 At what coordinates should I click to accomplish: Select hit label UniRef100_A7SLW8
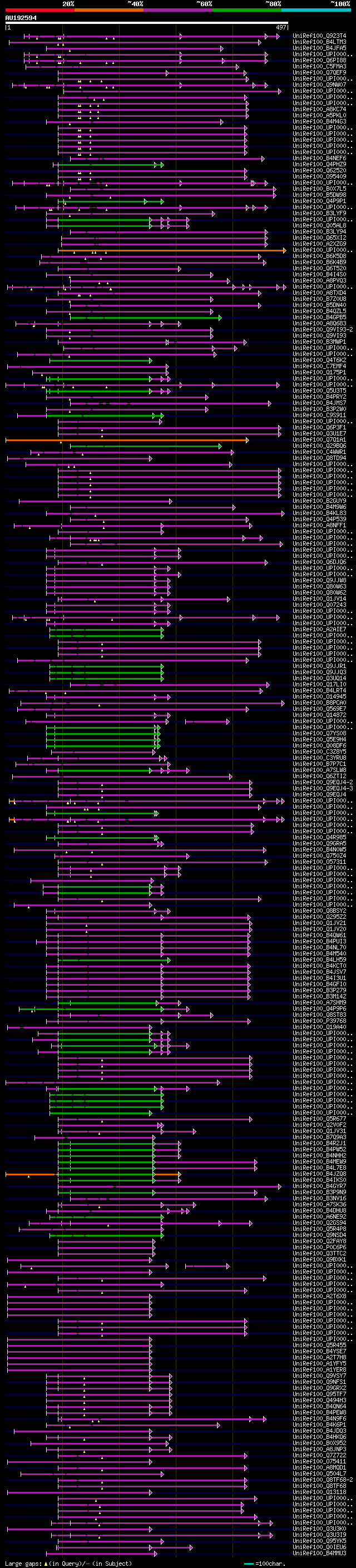(x=319, y=770)
